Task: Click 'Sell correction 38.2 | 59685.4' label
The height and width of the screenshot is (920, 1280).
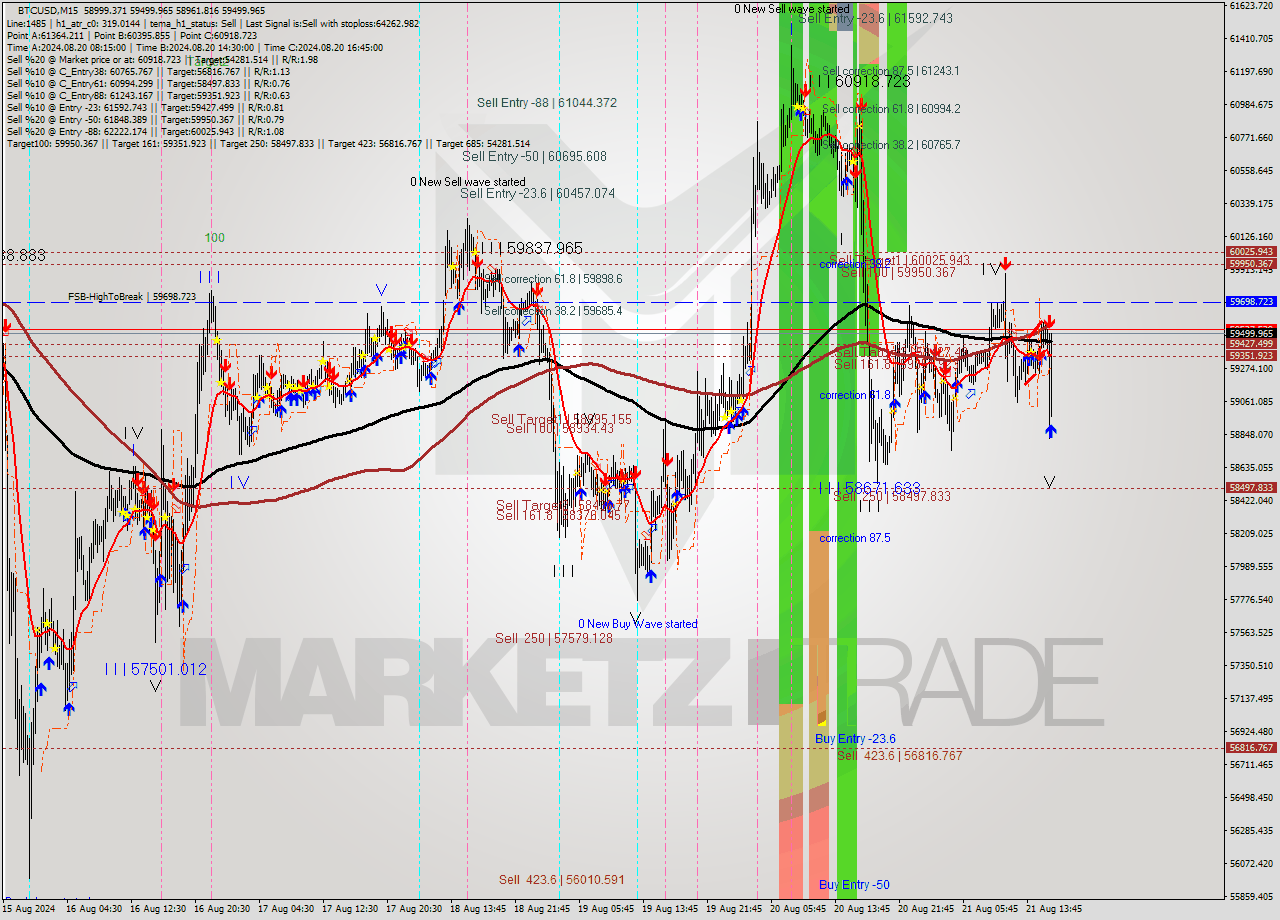Action: (553, 311)
